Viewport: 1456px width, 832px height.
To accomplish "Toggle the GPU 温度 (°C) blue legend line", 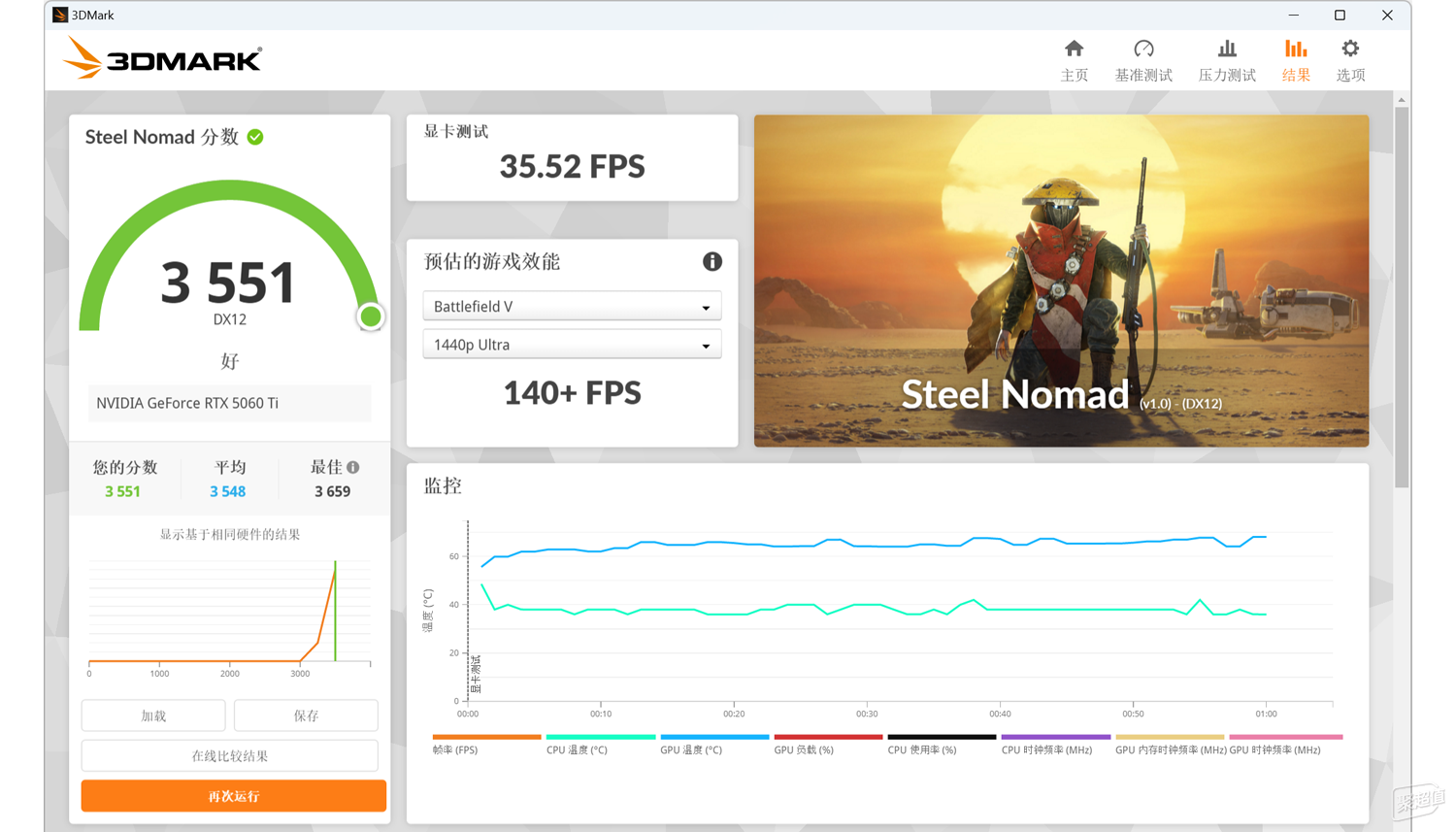I will [x=714, y=737].
